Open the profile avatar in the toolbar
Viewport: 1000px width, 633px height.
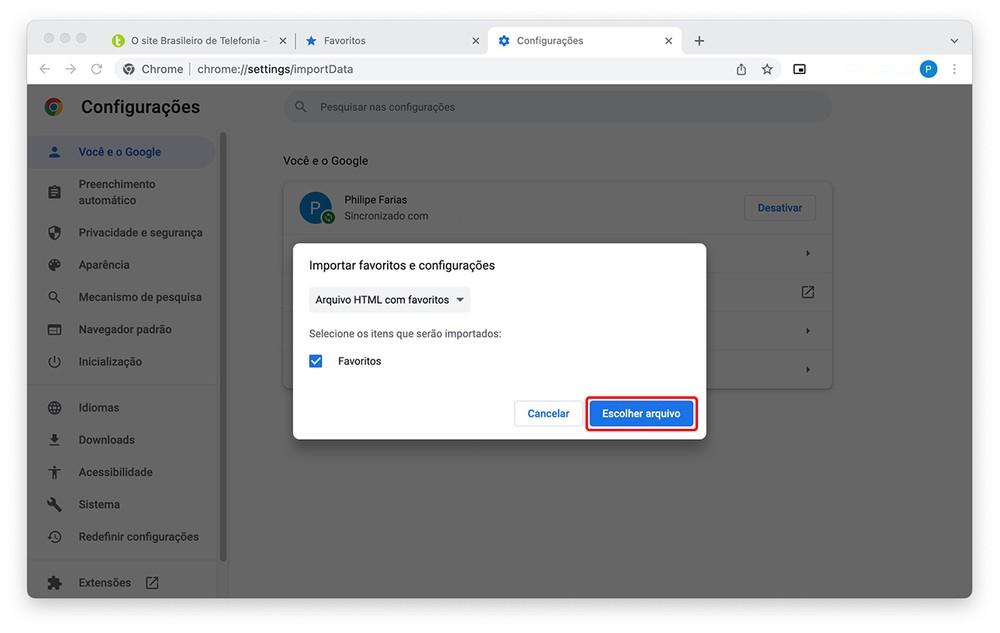coord(928,69)
